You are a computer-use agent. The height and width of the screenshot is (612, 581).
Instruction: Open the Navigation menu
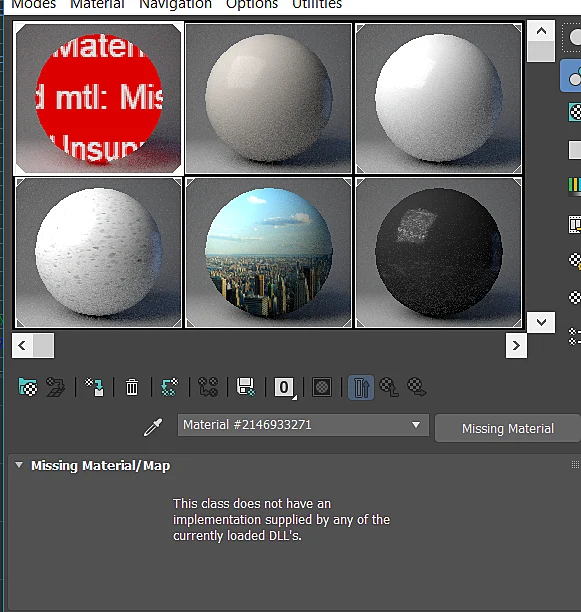pyautogui.click(x=176, y=5)
